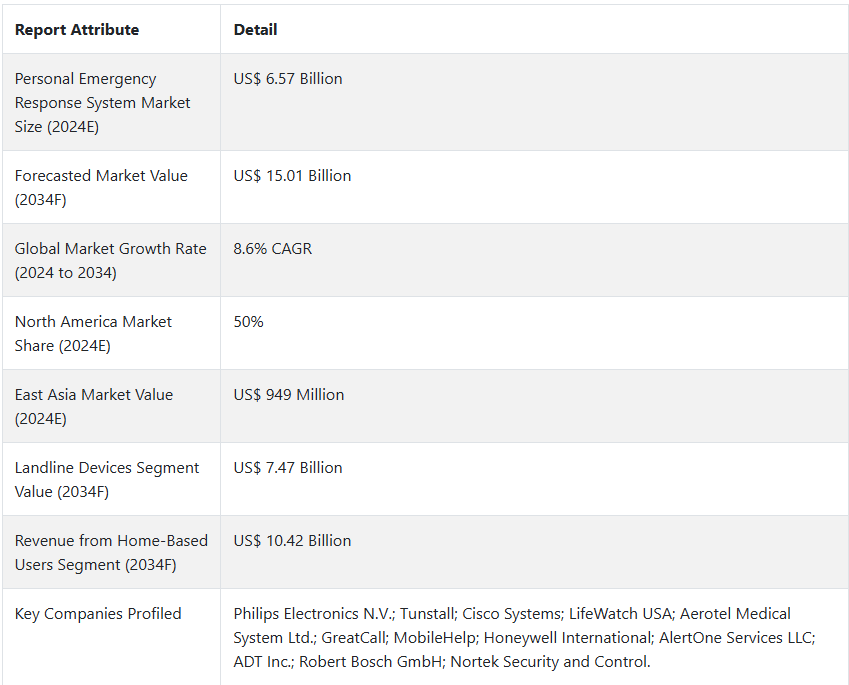
Task: Click the US$ 6.57 Billion value
Action: point(288,79)
